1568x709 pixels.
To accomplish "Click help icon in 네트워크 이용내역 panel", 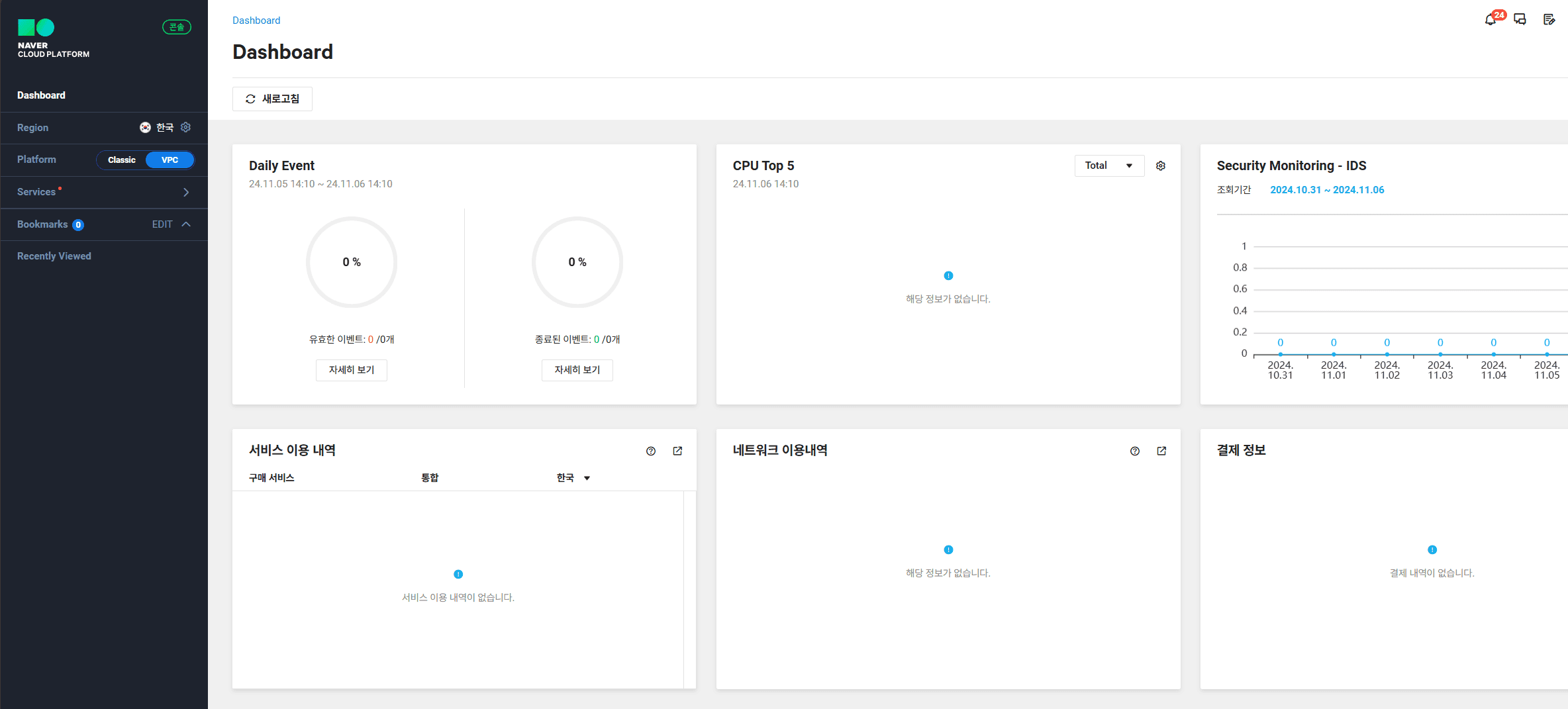I will pos(1135,451).
